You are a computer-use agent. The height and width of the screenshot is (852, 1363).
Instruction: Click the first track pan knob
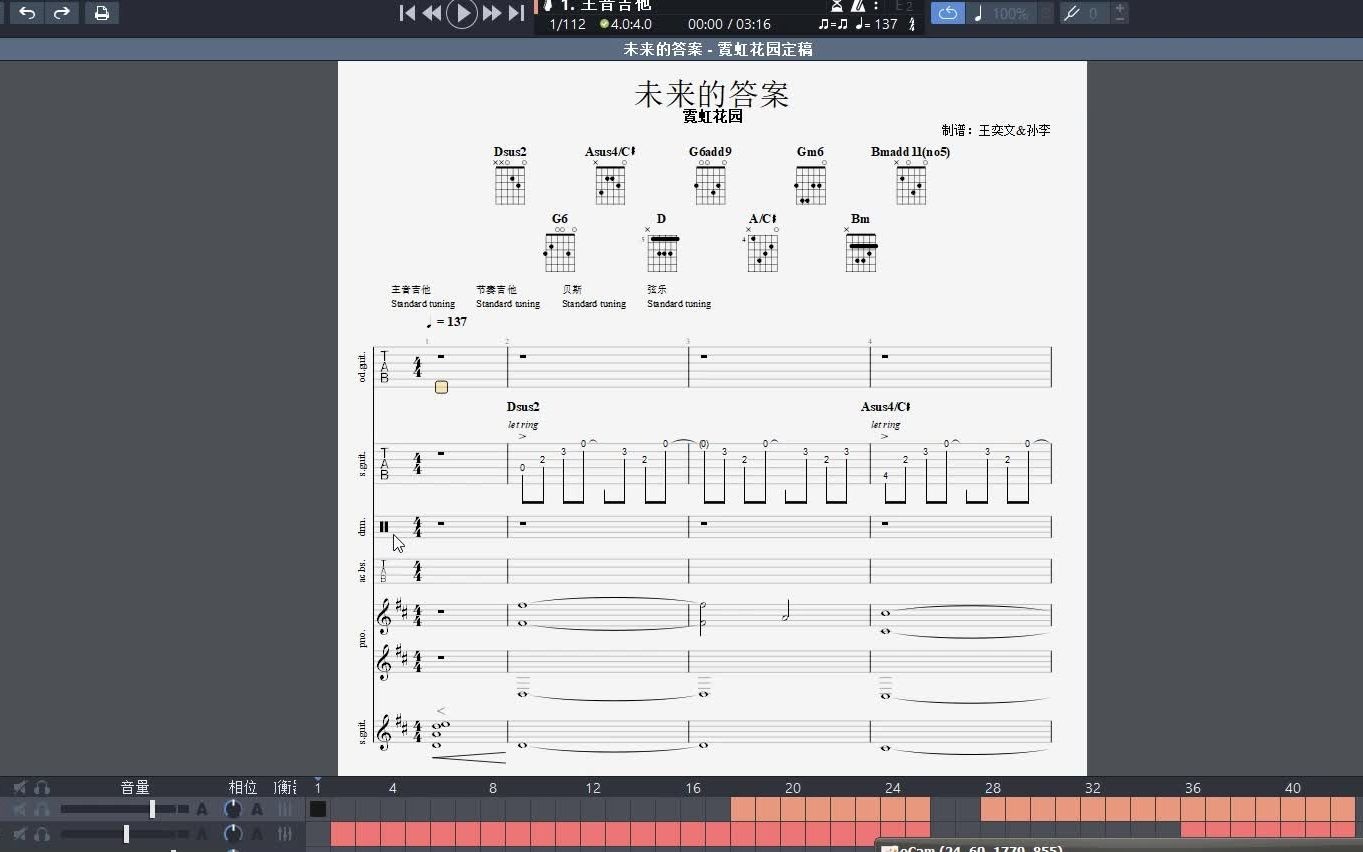pyautogui.click(x=233, y=809)
